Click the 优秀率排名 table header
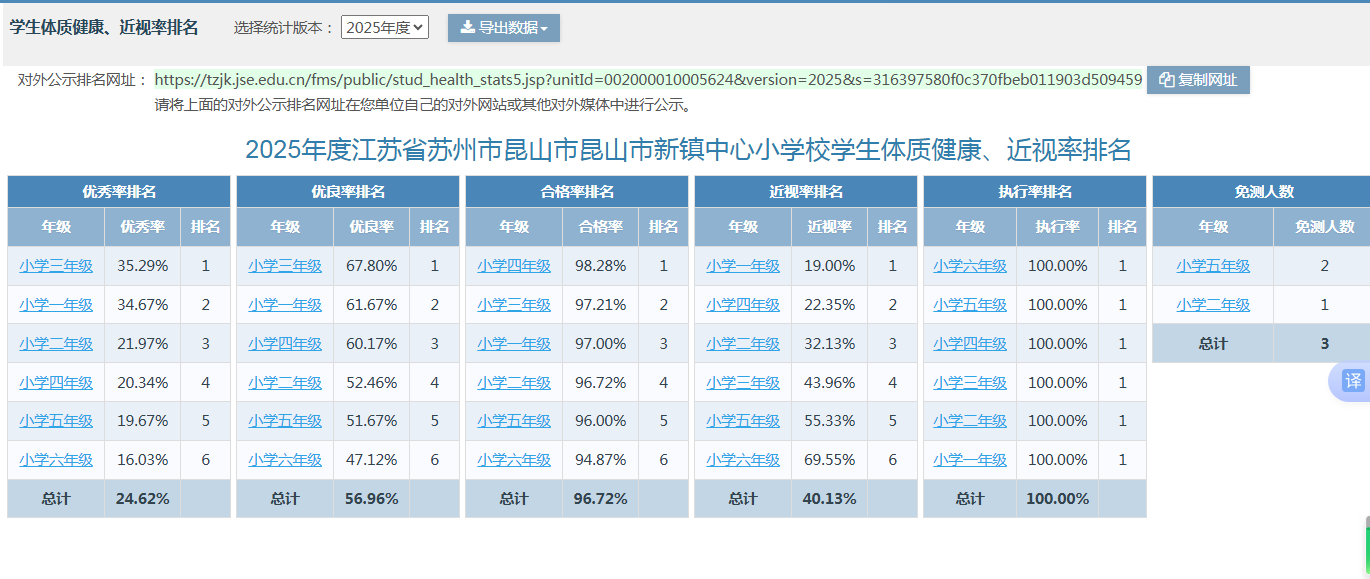 (119, 192)
